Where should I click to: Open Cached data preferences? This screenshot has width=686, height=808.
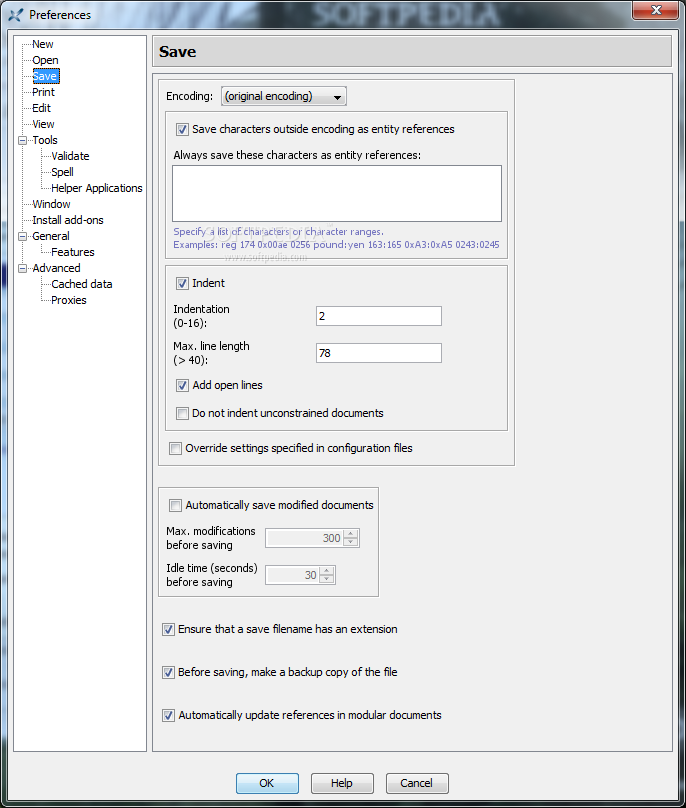pyautogui.click(x=81, y=284)
